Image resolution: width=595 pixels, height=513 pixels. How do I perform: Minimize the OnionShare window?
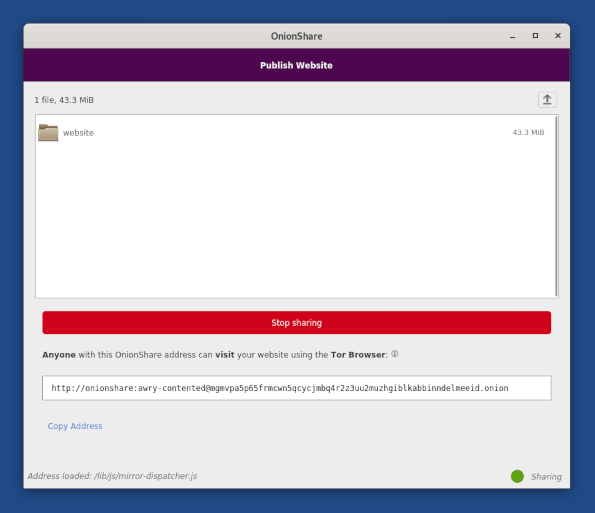coord(512,36)
